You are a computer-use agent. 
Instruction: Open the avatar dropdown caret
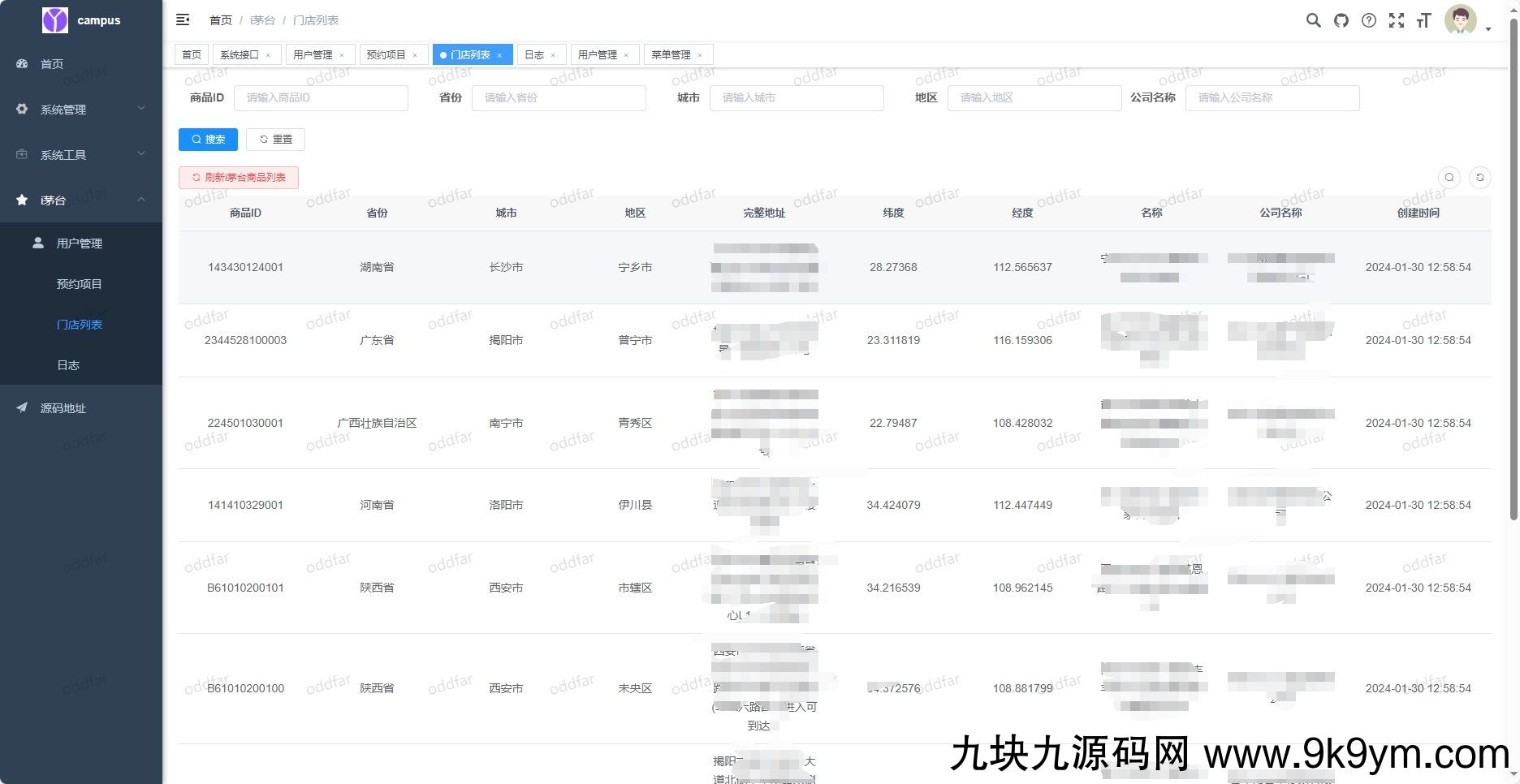[1488, 29]
